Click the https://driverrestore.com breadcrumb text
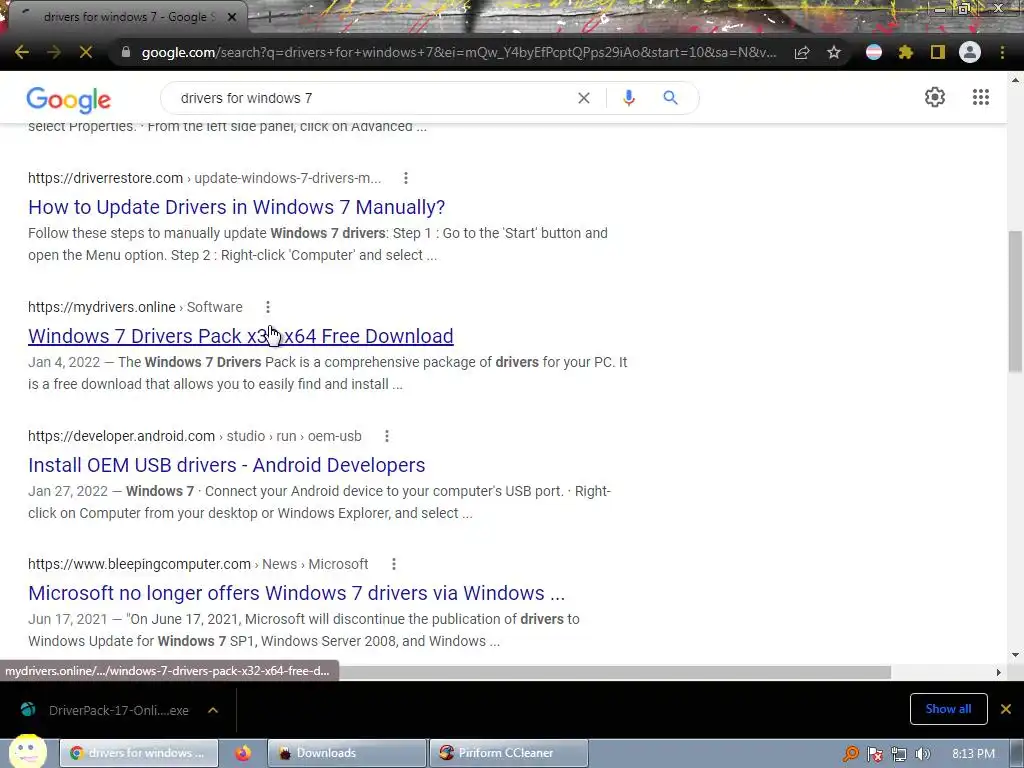 point(105,178)
